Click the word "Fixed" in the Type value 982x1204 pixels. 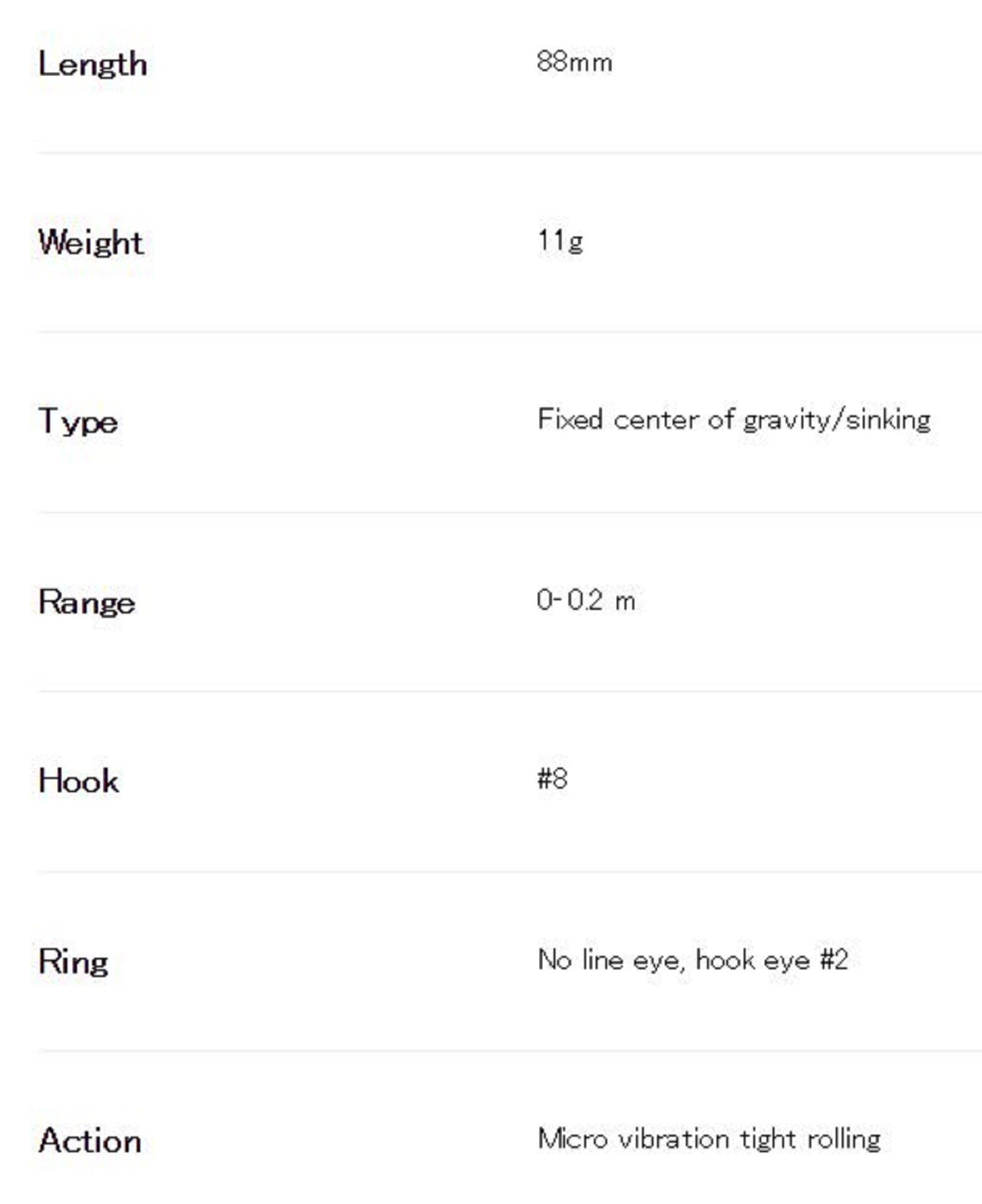click(x=570, y=420)
